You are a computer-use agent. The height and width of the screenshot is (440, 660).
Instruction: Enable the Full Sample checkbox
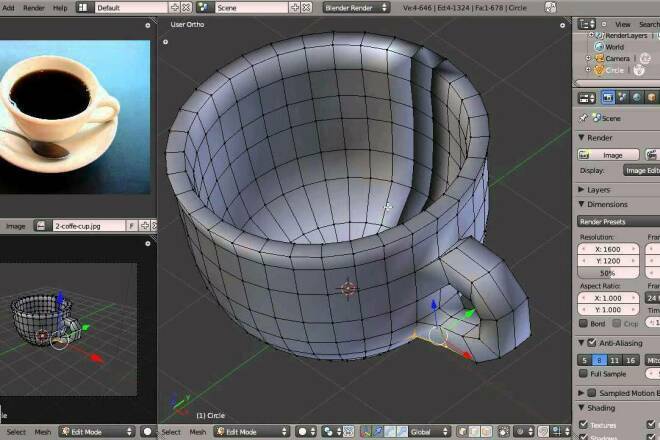pyautogui.click(x=584, y=373)
